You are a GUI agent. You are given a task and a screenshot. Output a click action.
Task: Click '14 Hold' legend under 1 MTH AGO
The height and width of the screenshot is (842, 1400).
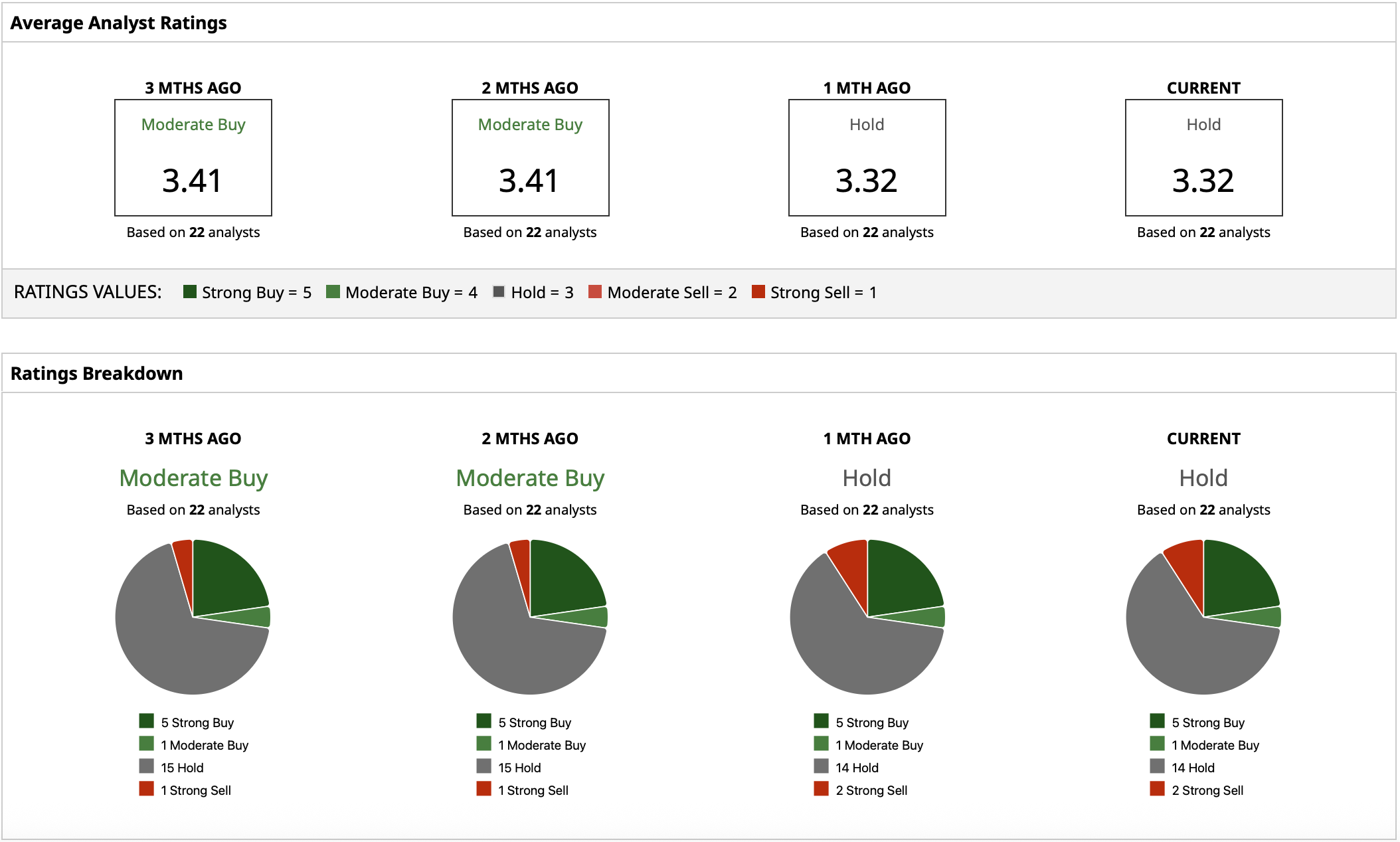coord(857,768)
